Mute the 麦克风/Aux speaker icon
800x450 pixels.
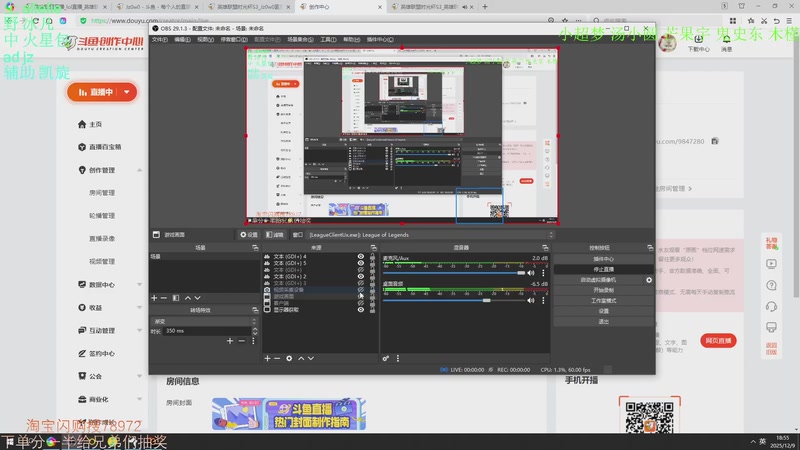tap(531, 273)
